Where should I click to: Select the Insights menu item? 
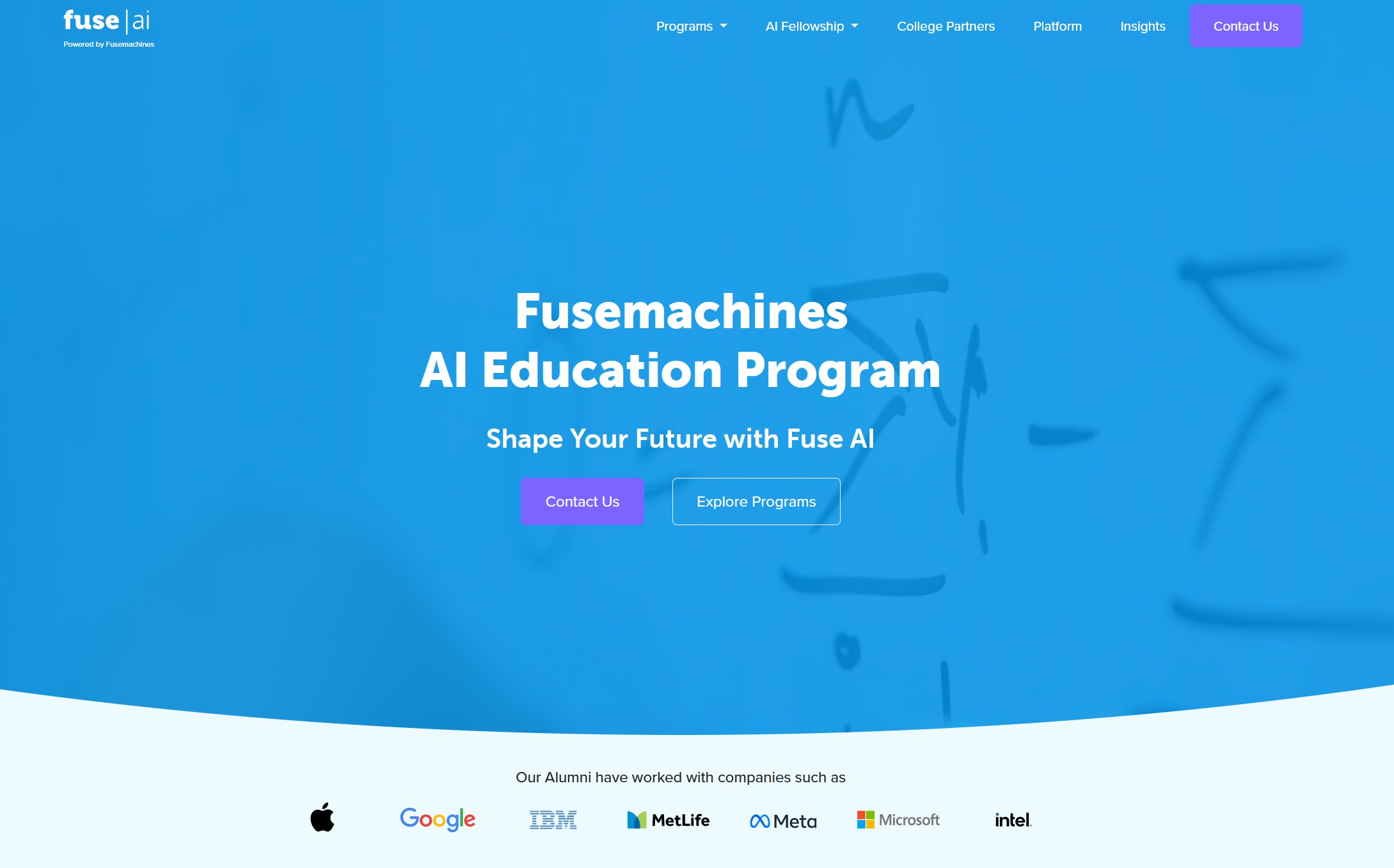point(1141,27)
